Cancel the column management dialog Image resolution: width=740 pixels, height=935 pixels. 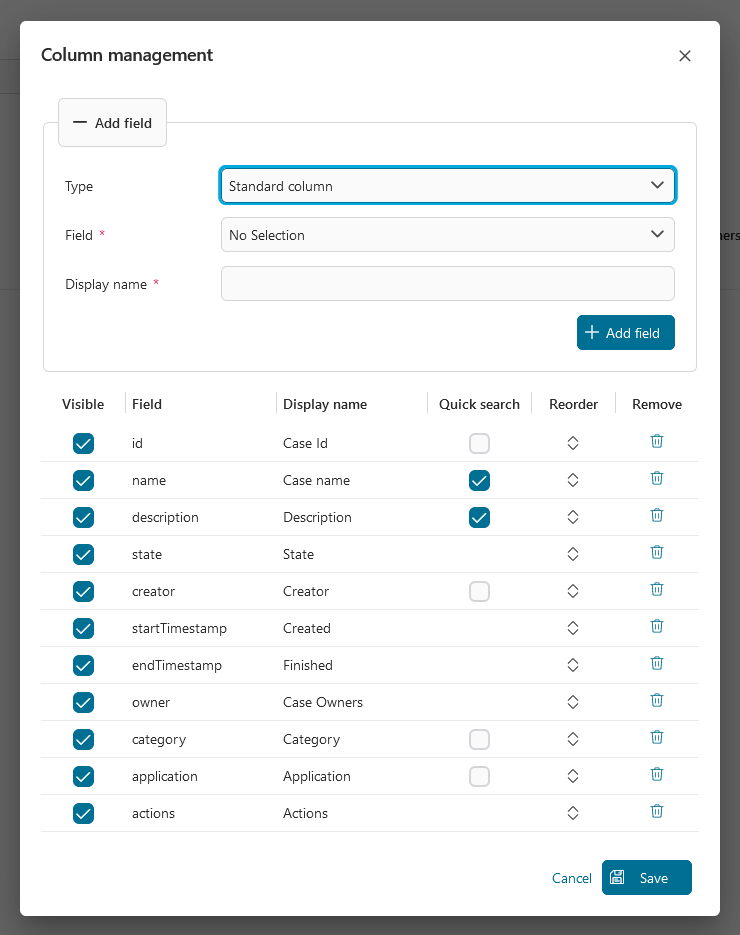571,878
